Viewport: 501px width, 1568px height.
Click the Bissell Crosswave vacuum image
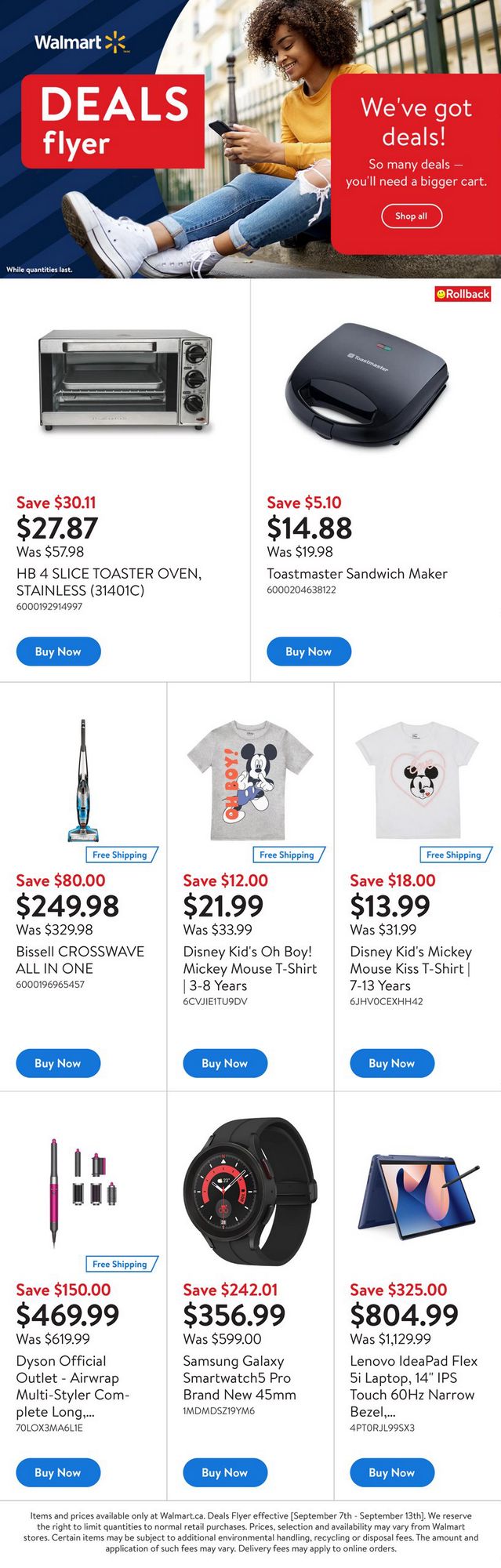pos(83,780)
